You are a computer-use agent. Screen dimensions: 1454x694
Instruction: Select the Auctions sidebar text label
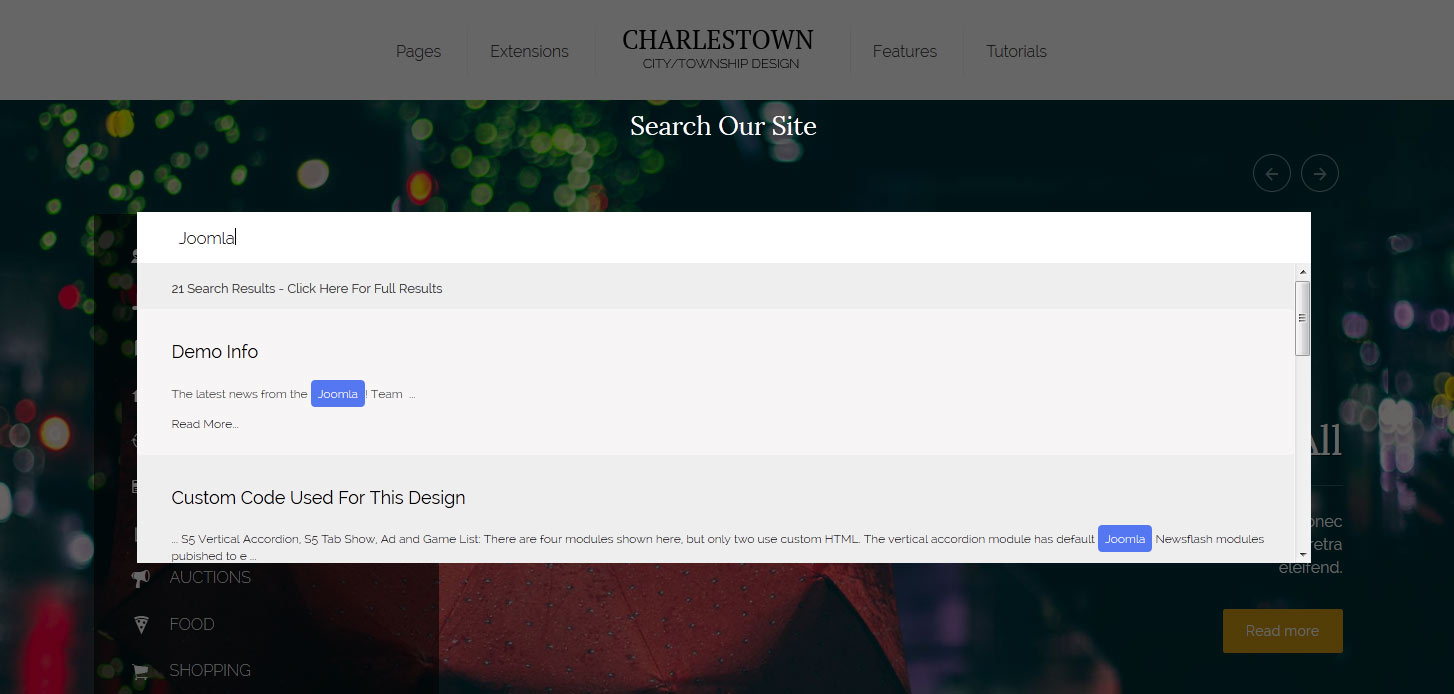(x=210, y=578)
